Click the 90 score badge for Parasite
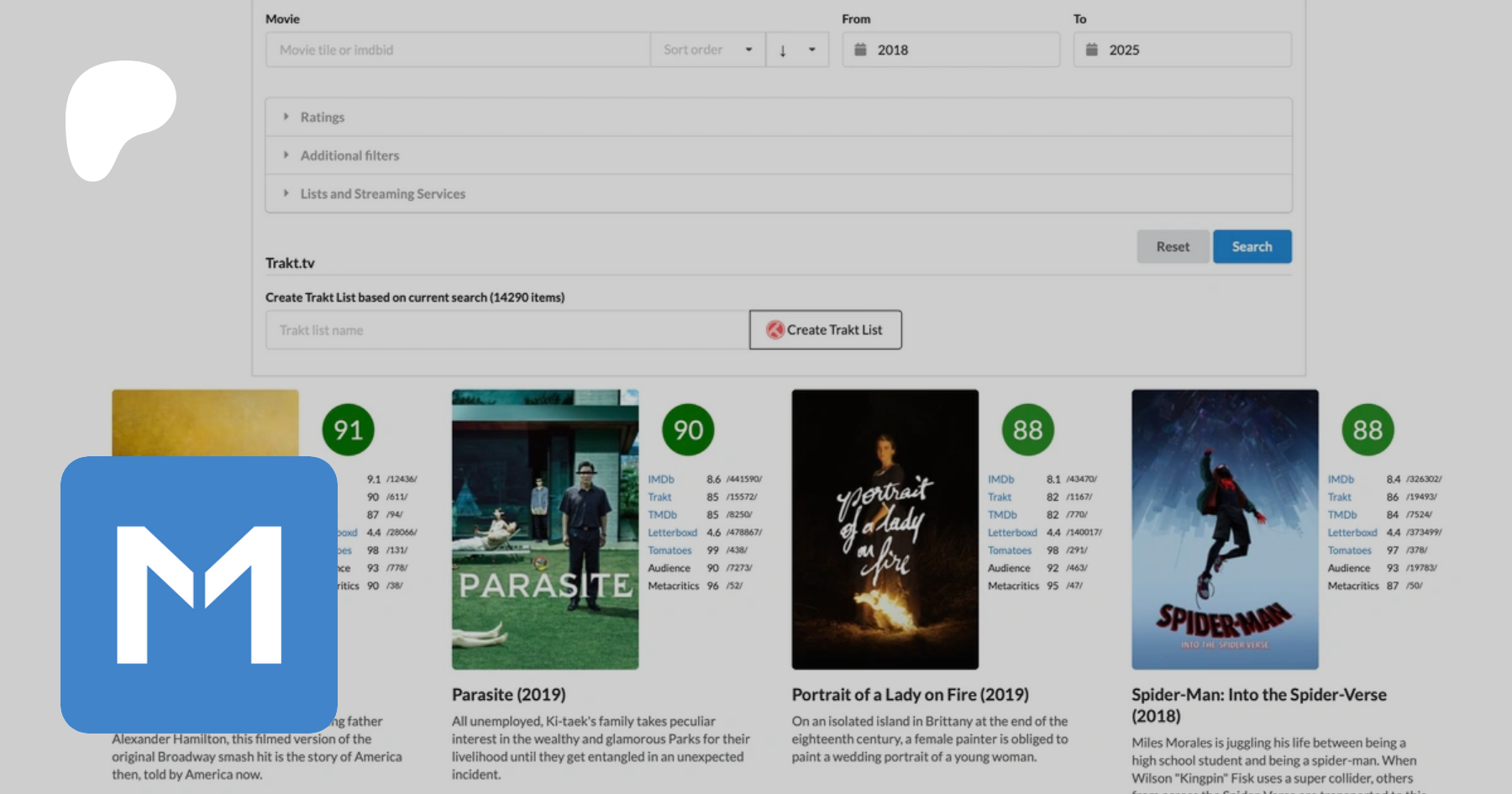 (688, 430)
